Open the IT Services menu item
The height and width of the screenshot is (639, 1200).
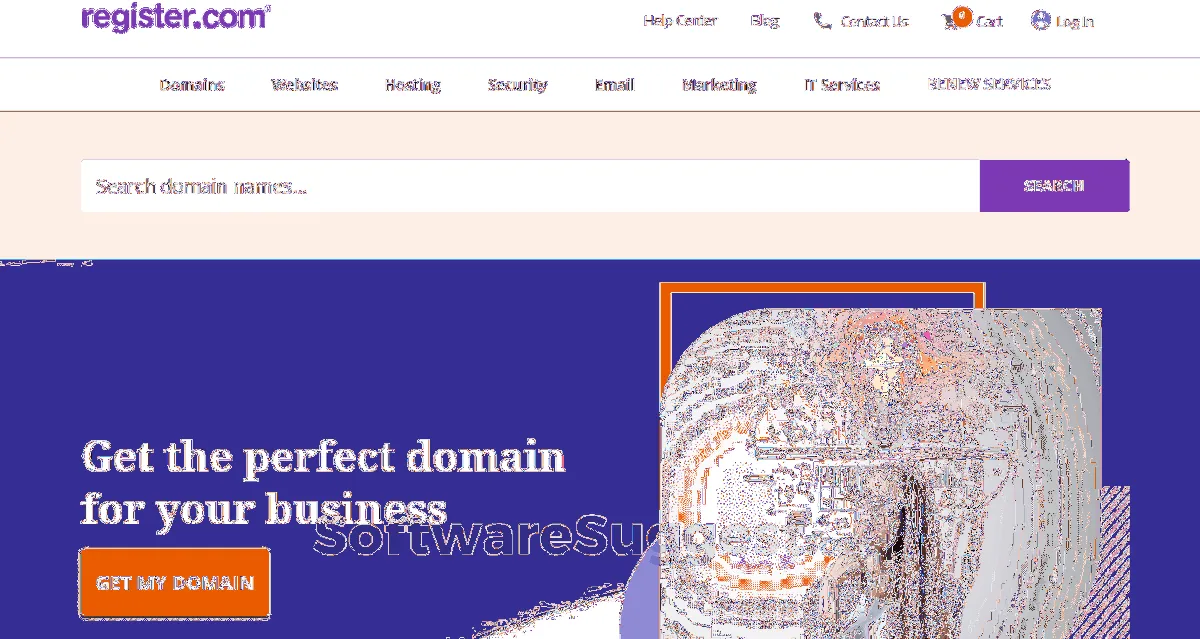point(842,85)
